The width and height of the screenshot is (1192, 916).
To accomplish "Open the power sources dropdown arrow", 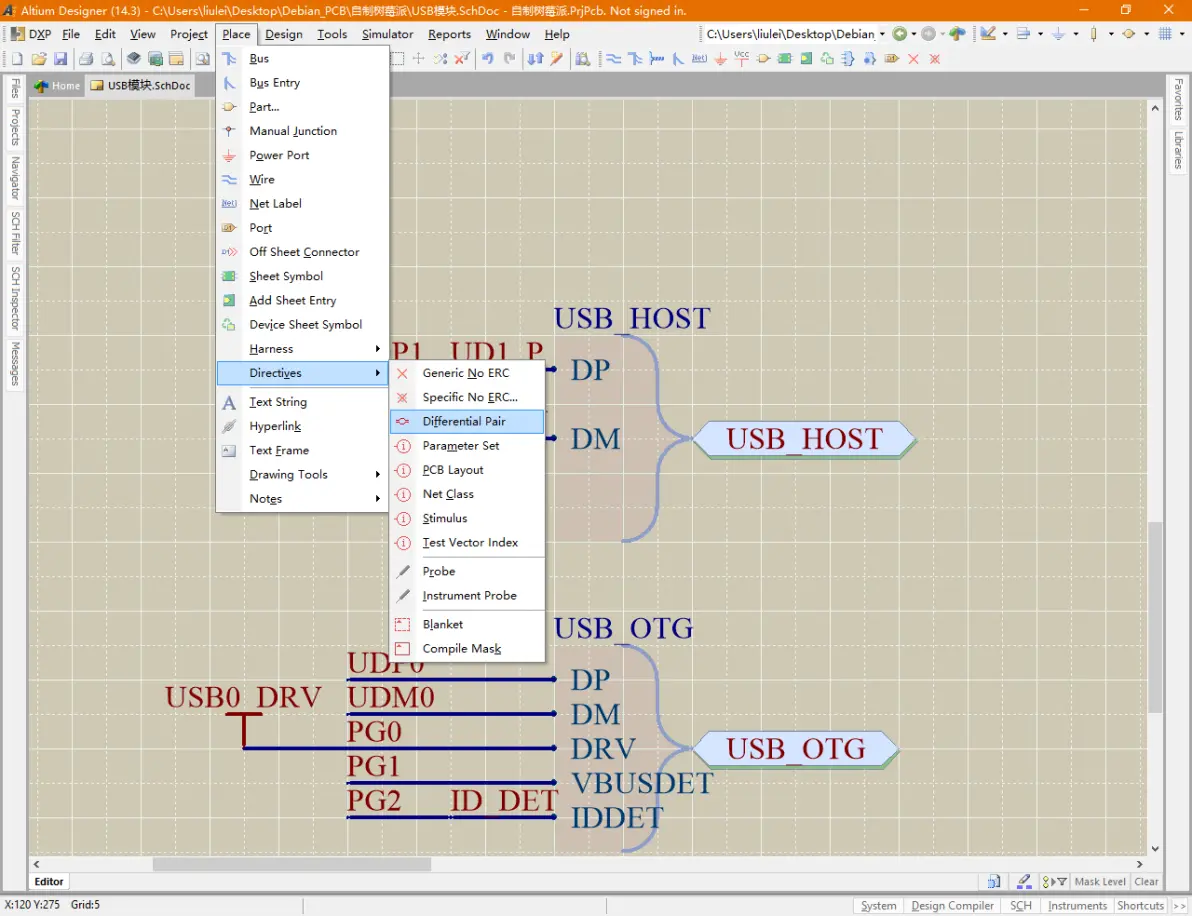I will pyautogui.click(x=1076, y=33).
